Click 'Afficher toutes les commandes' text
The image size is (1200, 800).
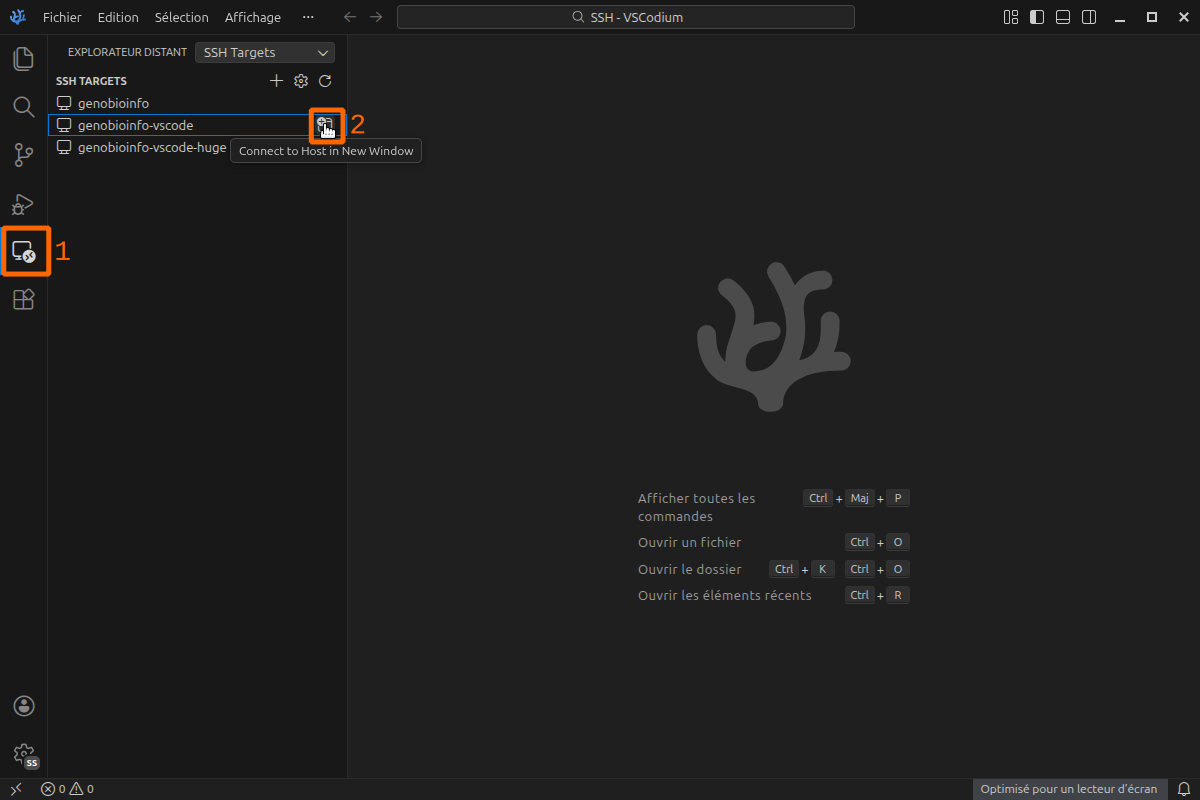pyautogui.click(x=697, y=507)
